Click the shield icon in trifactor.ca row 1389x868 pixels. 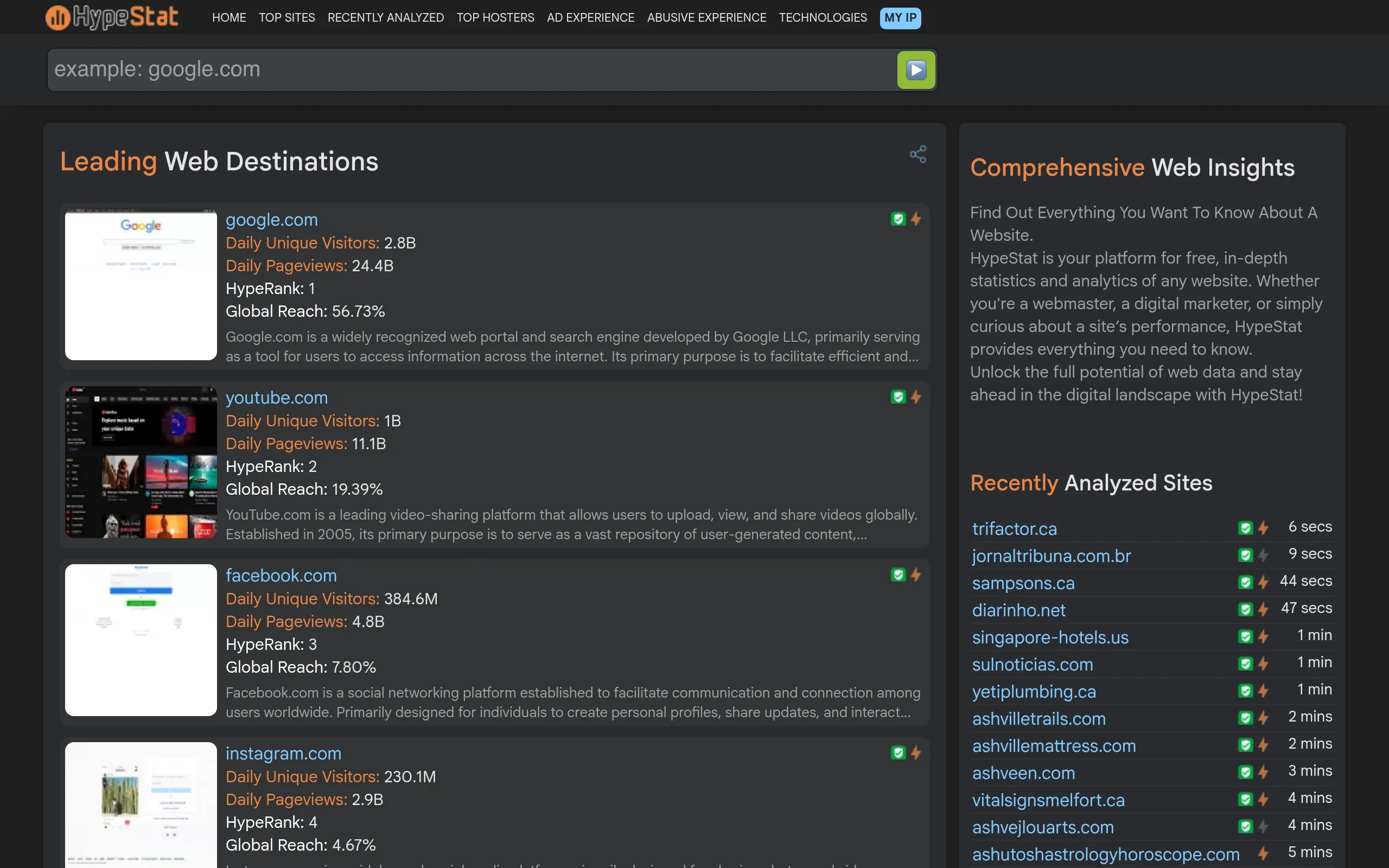pyautogui.click(x=1245, y=528)
